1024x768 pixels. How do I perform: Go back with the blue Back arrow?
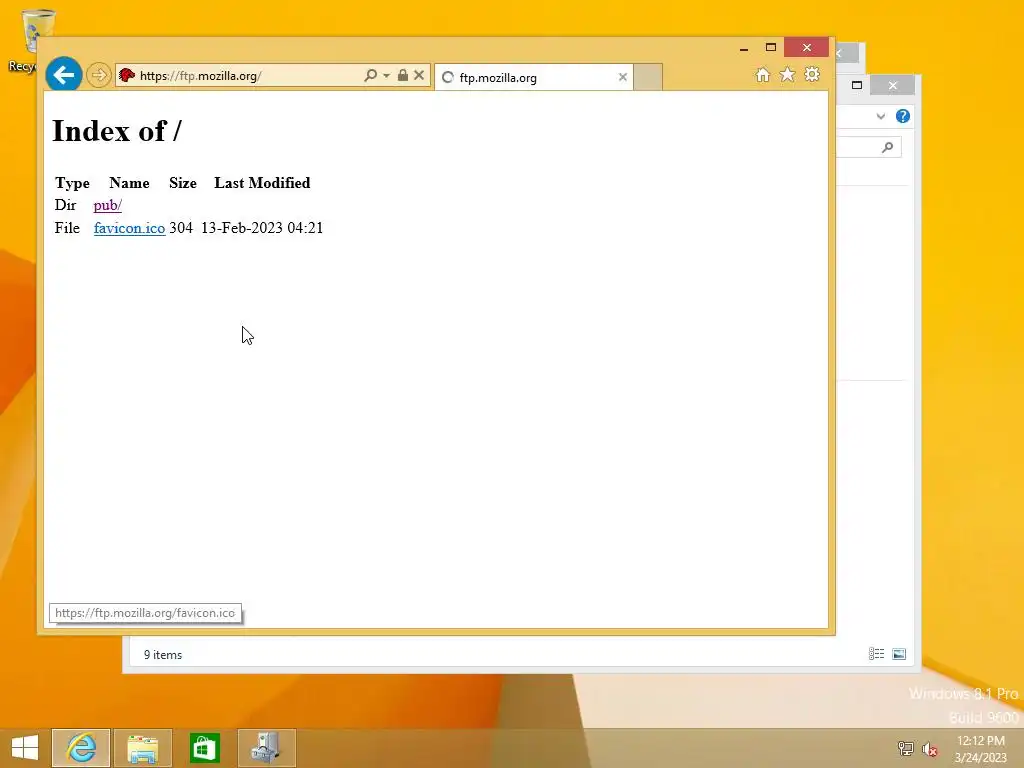point(63,75)
